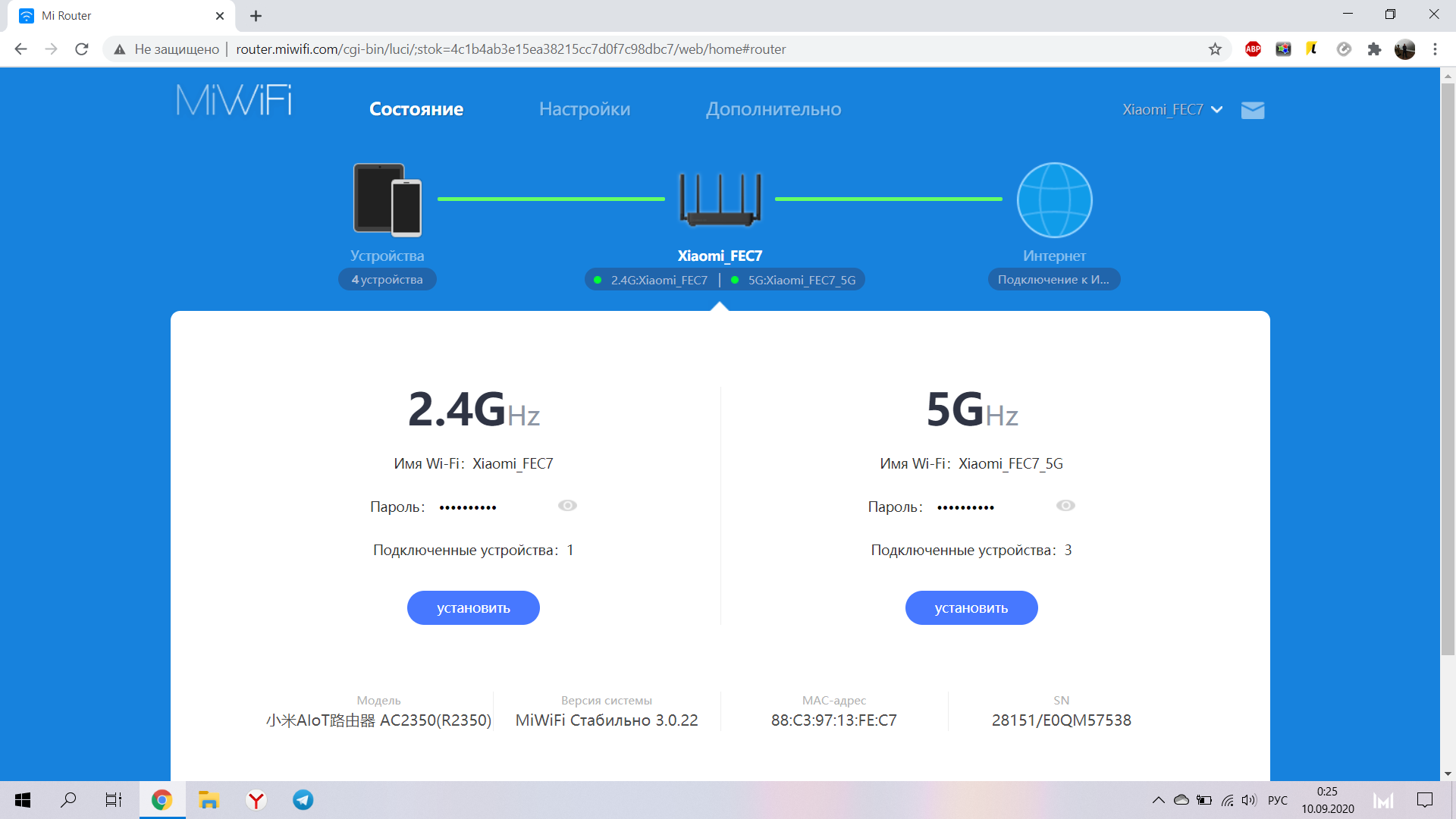This screenshot has width=1456, height=819.
Task: Open the Wi-Fi network tray icon
Action: [x=1227, y=800]
